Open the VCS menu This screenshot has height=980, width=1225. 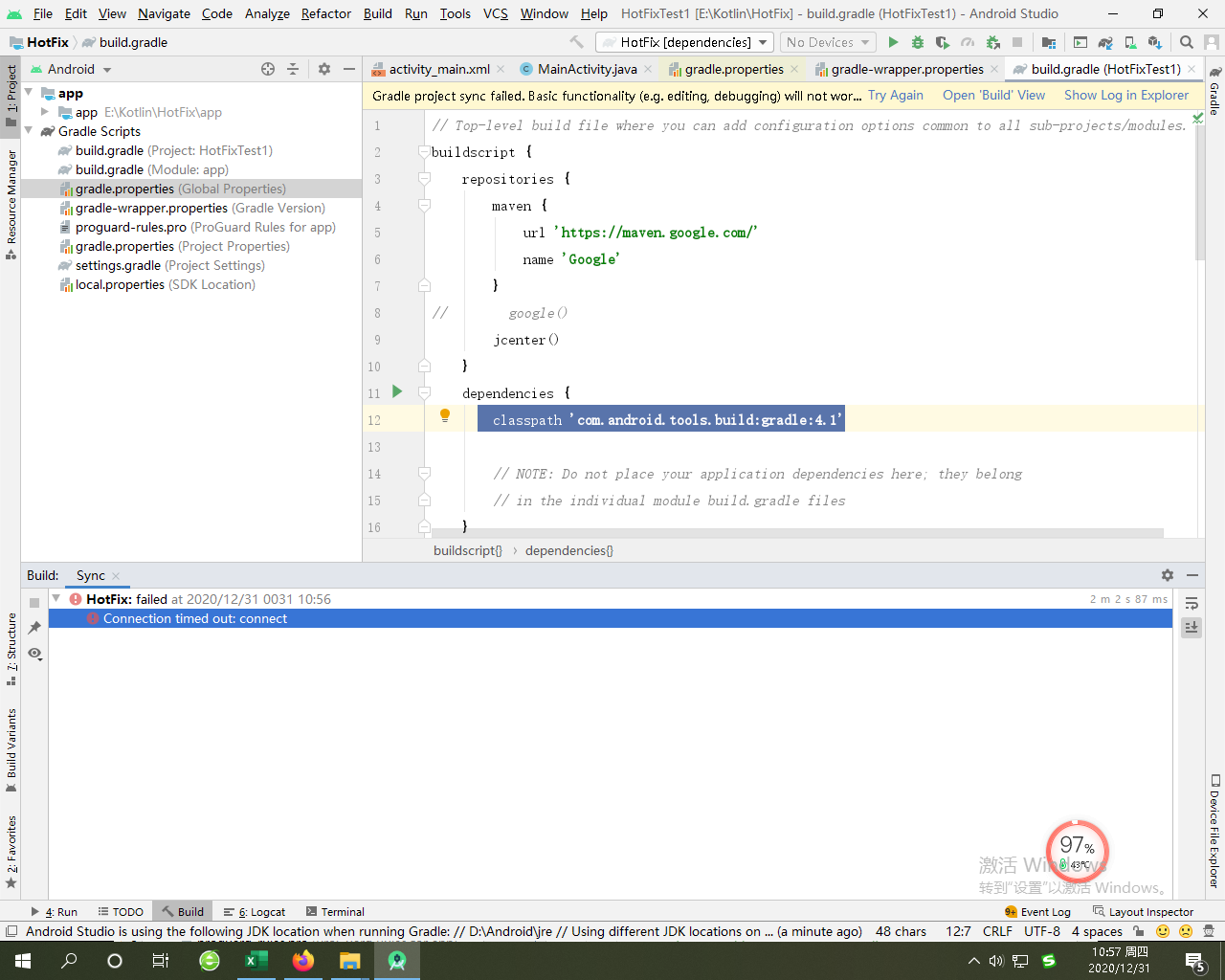tap(496, 13)
